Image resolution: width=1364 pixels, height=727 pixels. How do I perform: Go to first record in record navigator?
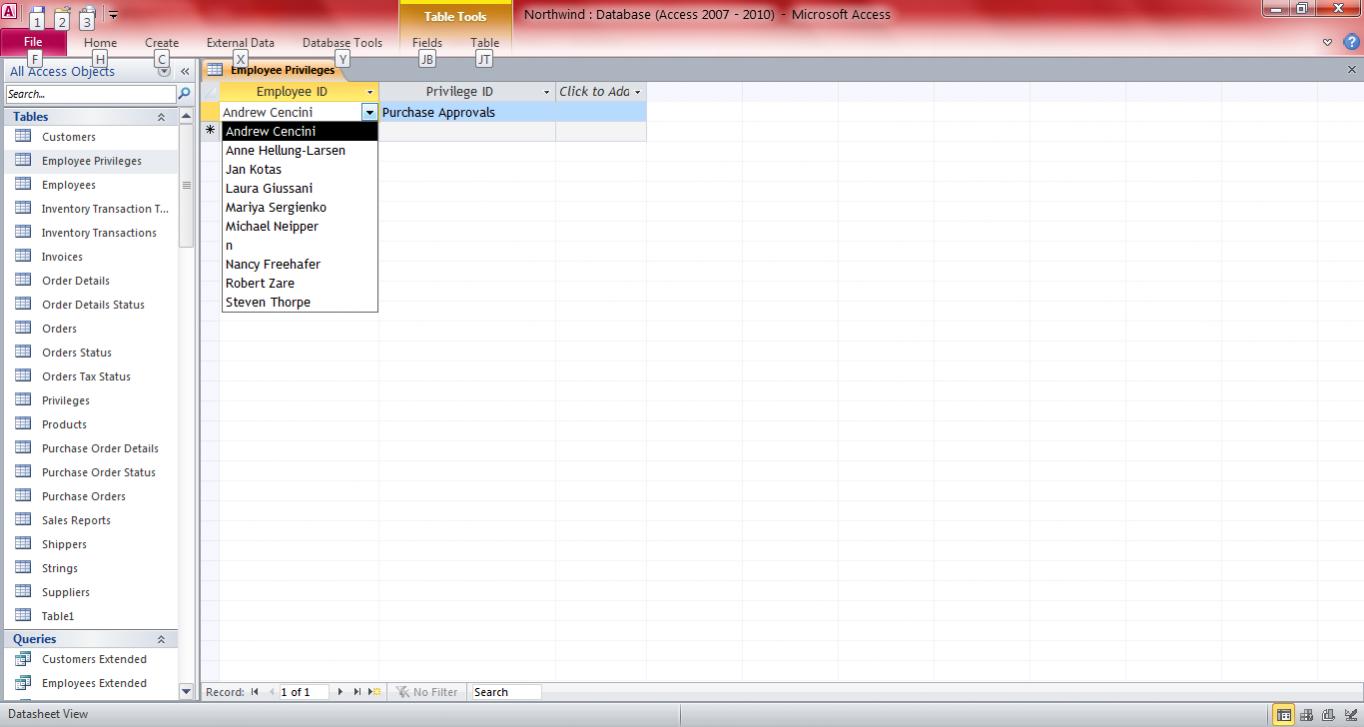click(x=255, y=692)
